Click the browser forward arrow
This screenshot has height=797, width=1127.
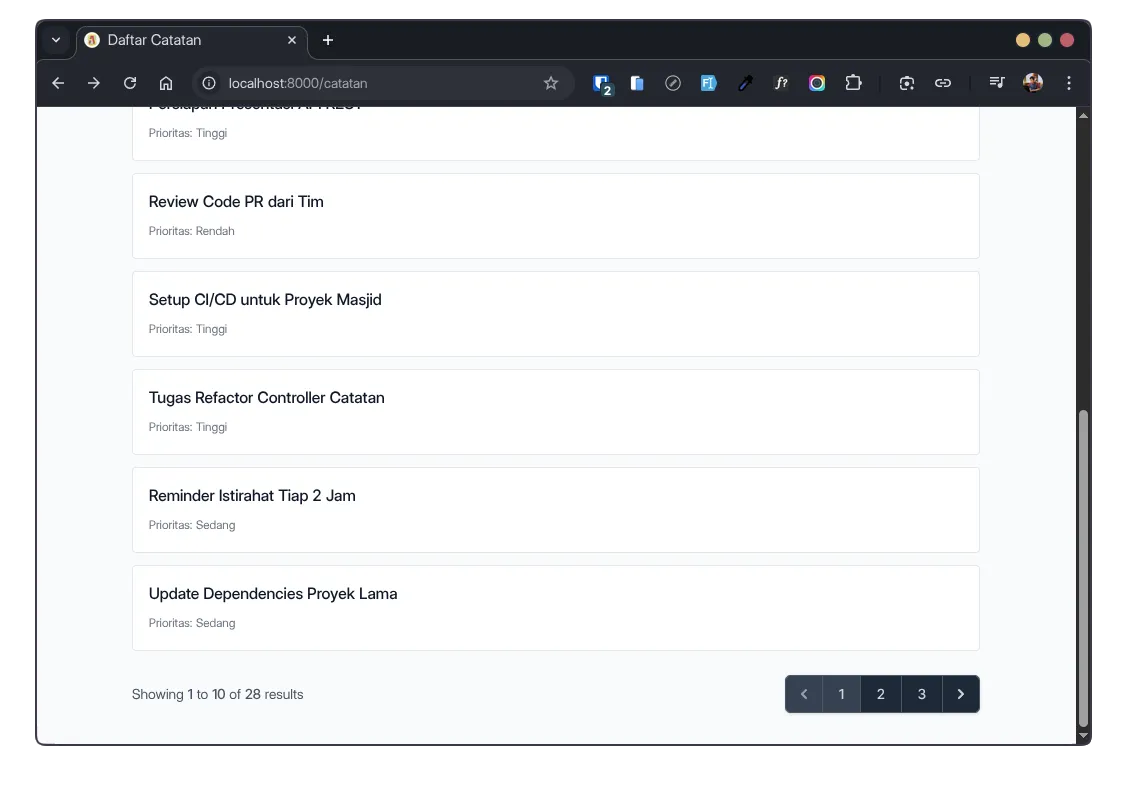click(94, 83)
